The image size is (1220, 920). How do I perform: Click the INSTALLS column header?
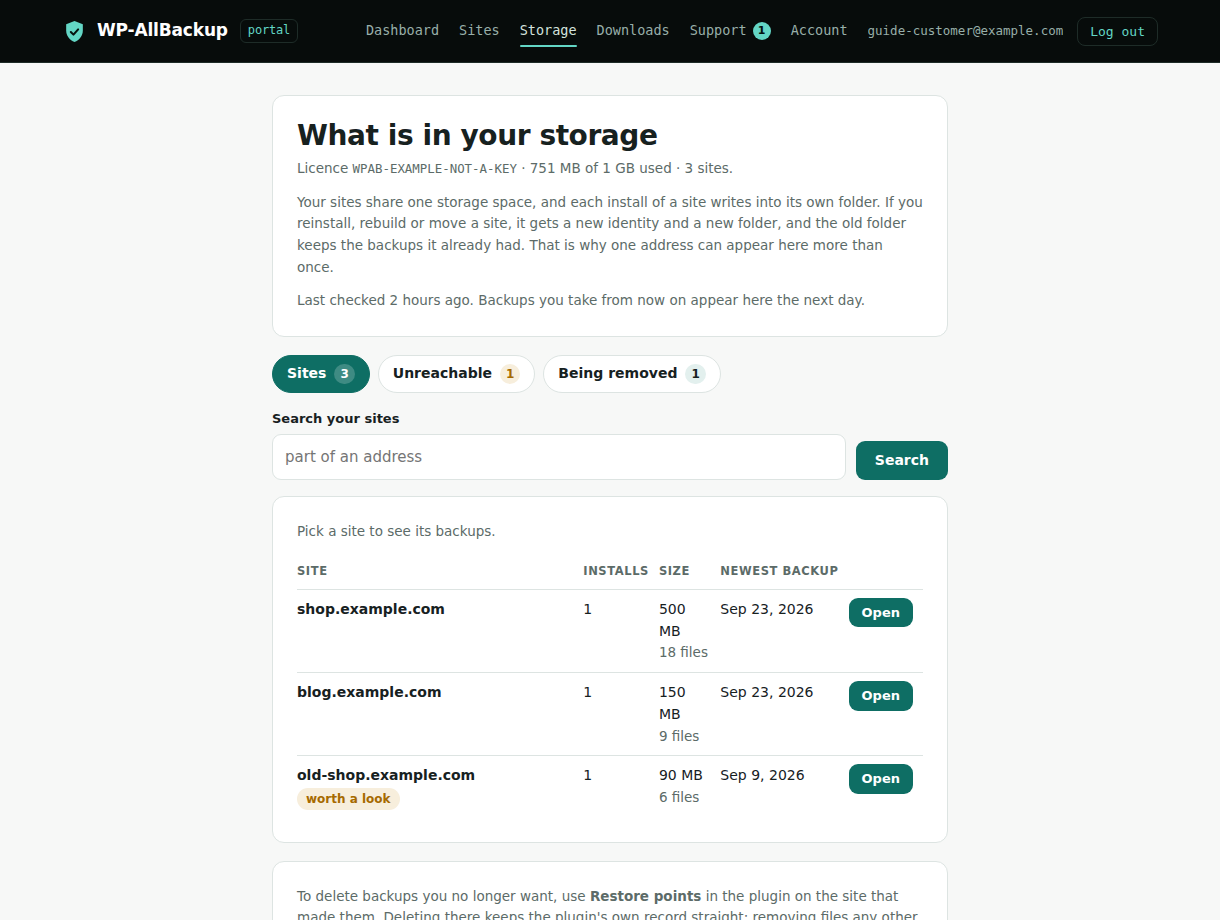(616, 571)
